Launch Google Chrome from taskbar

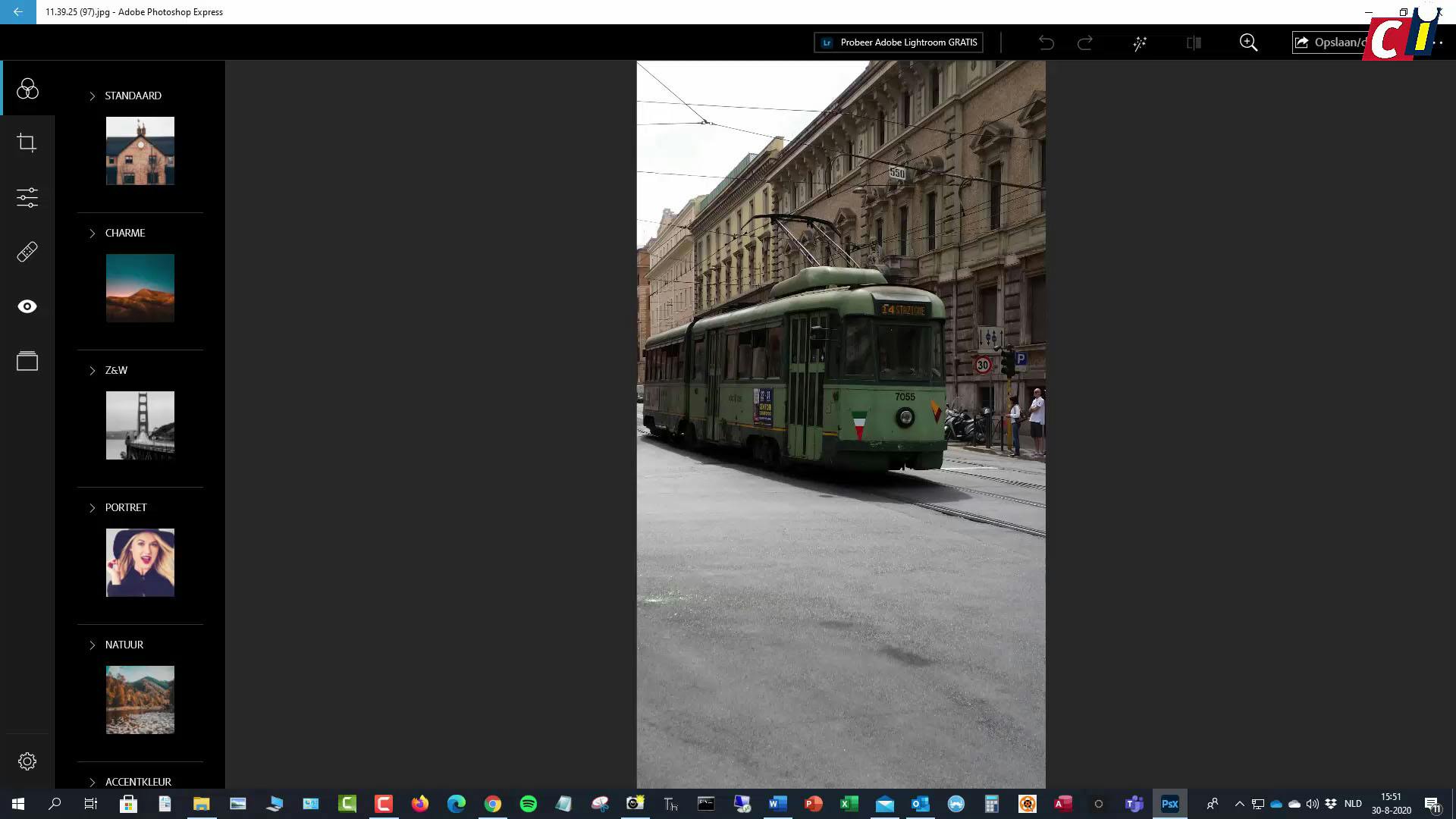[493, 804]
